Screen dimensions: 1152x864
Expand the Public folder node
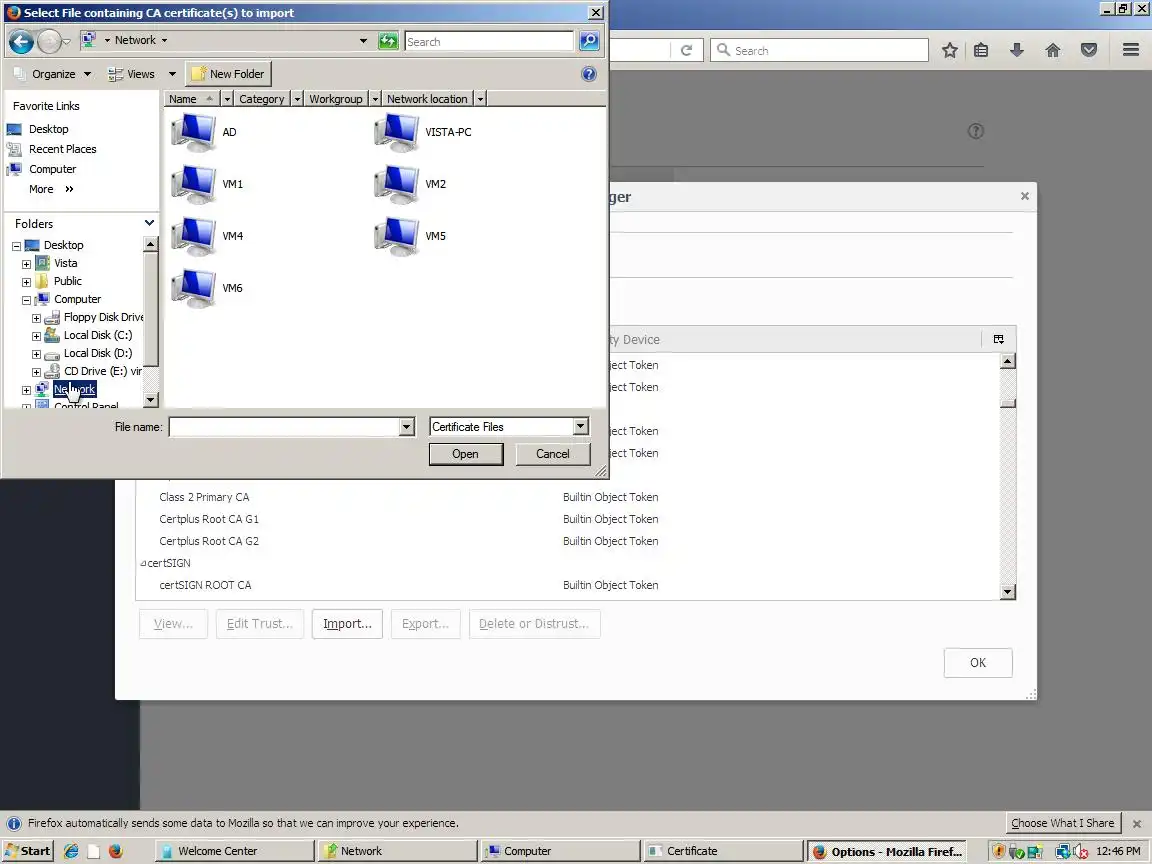coord(26,282)
